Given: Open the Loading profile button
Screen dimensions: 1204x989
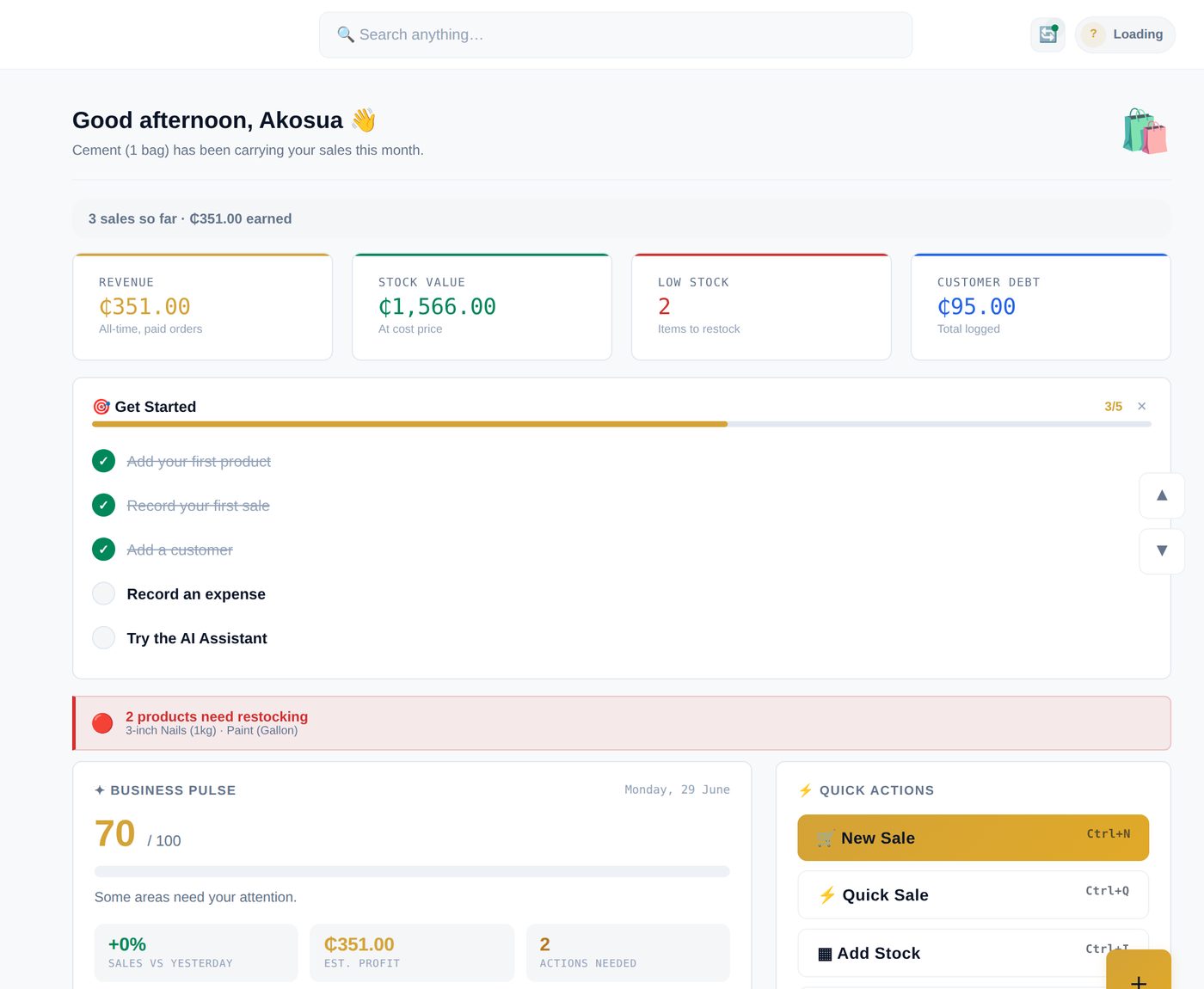Looking at the screenshot, I should (1125, 34).
